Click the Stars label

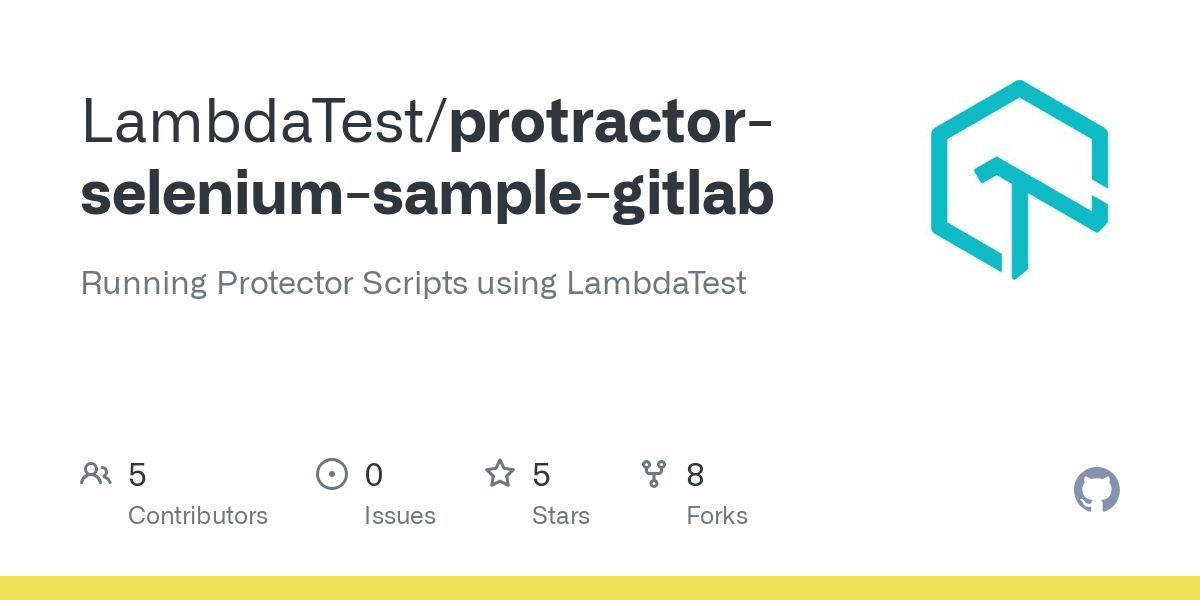click(x=560, y=516)
